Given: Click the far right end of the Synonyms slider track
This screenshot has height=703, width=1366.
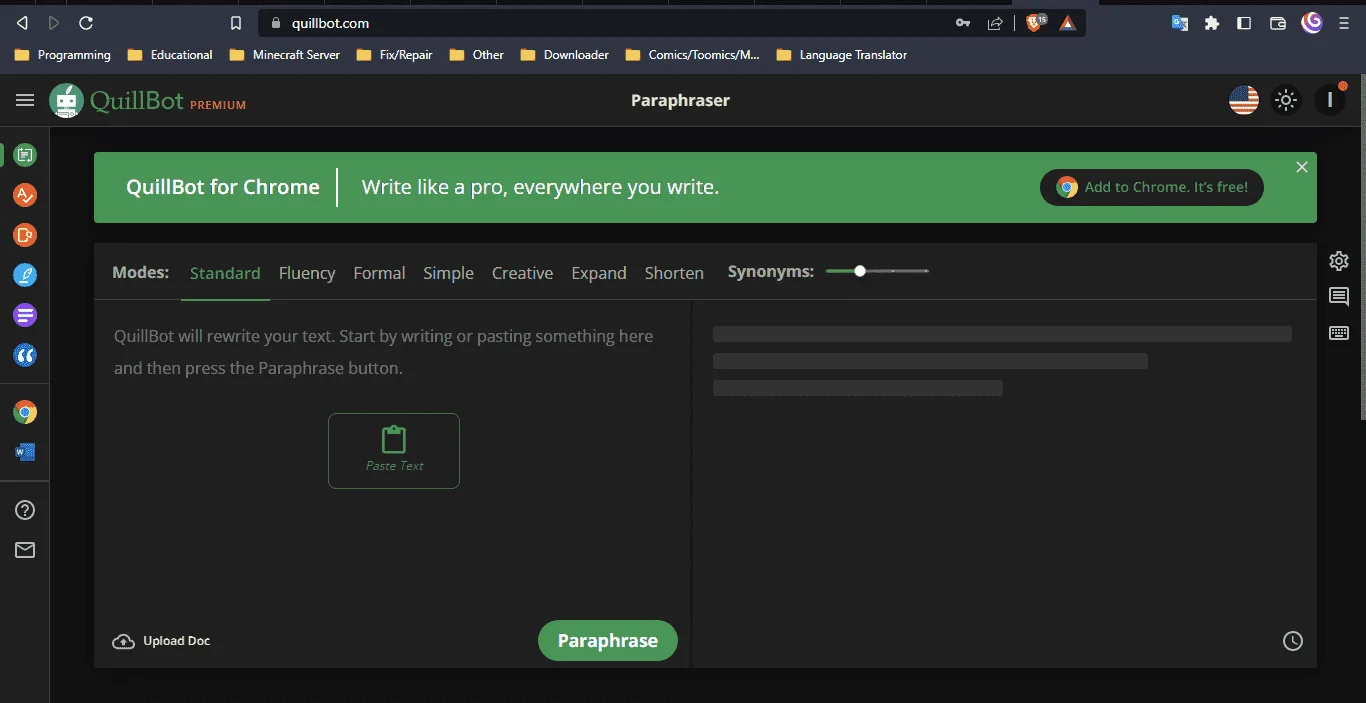Looking at the screenshot, I should pyautogui.click(x=927, y=271).
